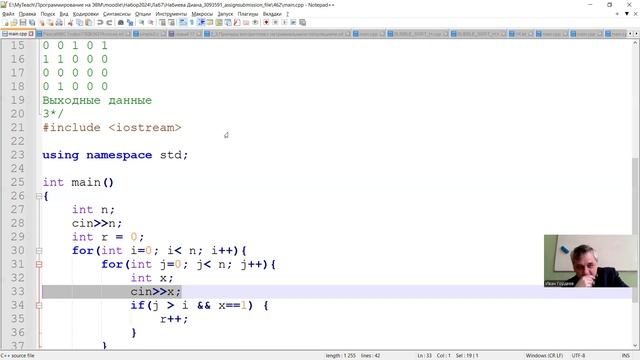This screenshot has width=640, height=360.
Task: Create a new file with toolbar icon
Action: 5,22
